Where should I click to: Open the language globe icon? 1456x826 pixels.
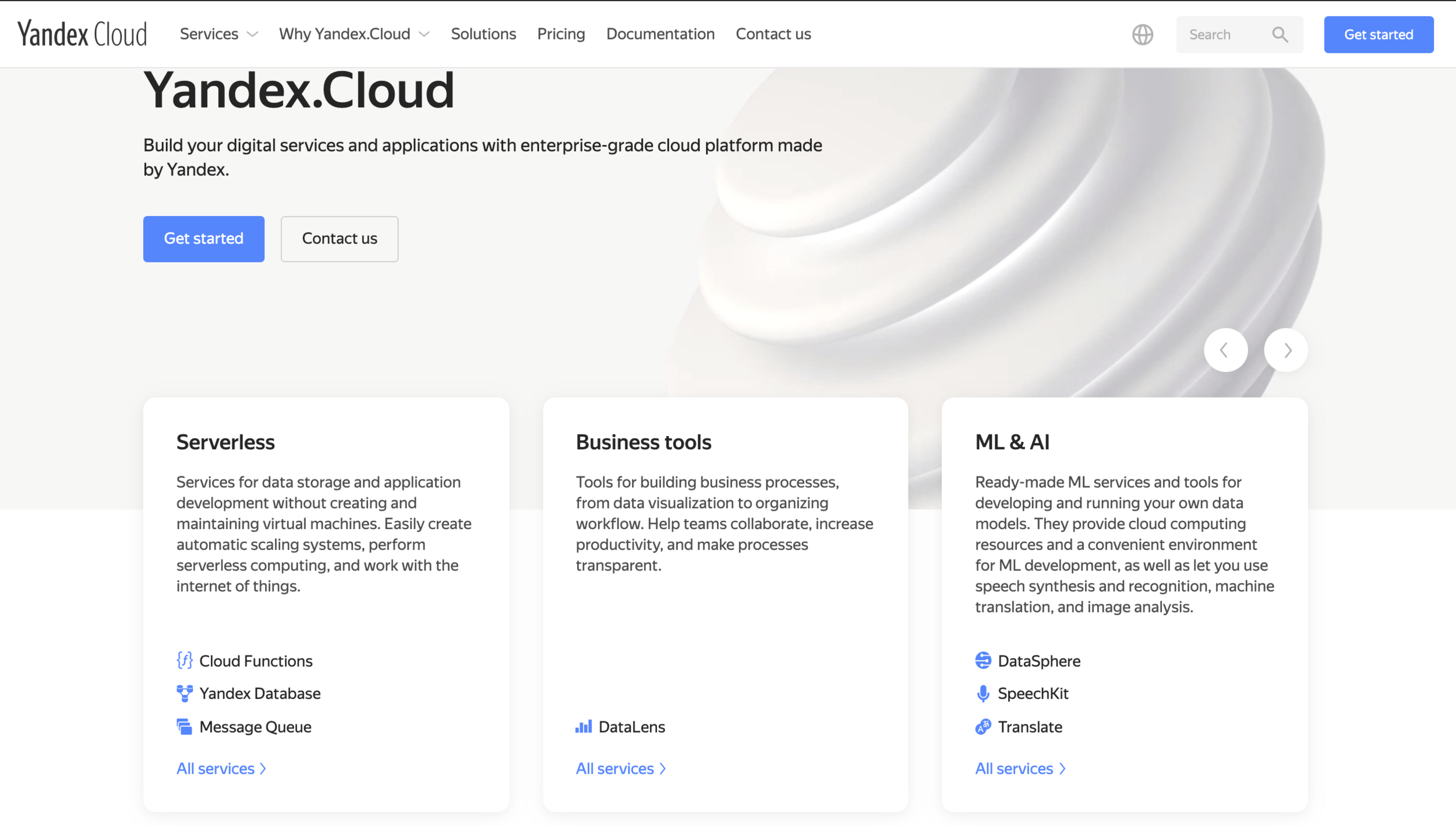1142,34
